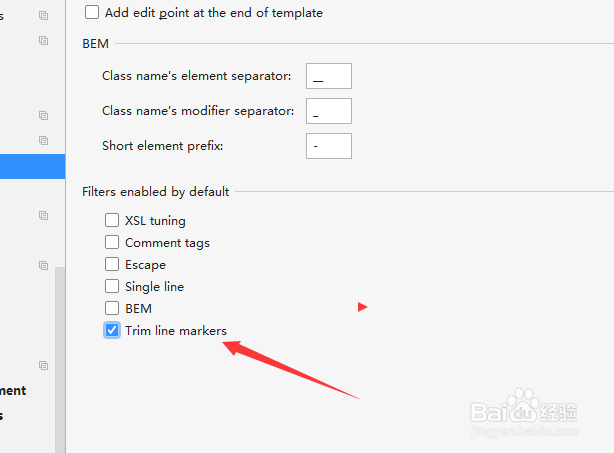Select the bold sidebar item ending in "ment"

pos(14,391)
